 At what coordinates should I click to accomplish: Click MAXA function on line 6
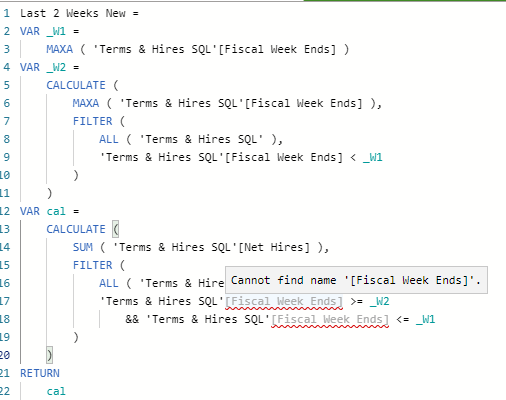86,103
